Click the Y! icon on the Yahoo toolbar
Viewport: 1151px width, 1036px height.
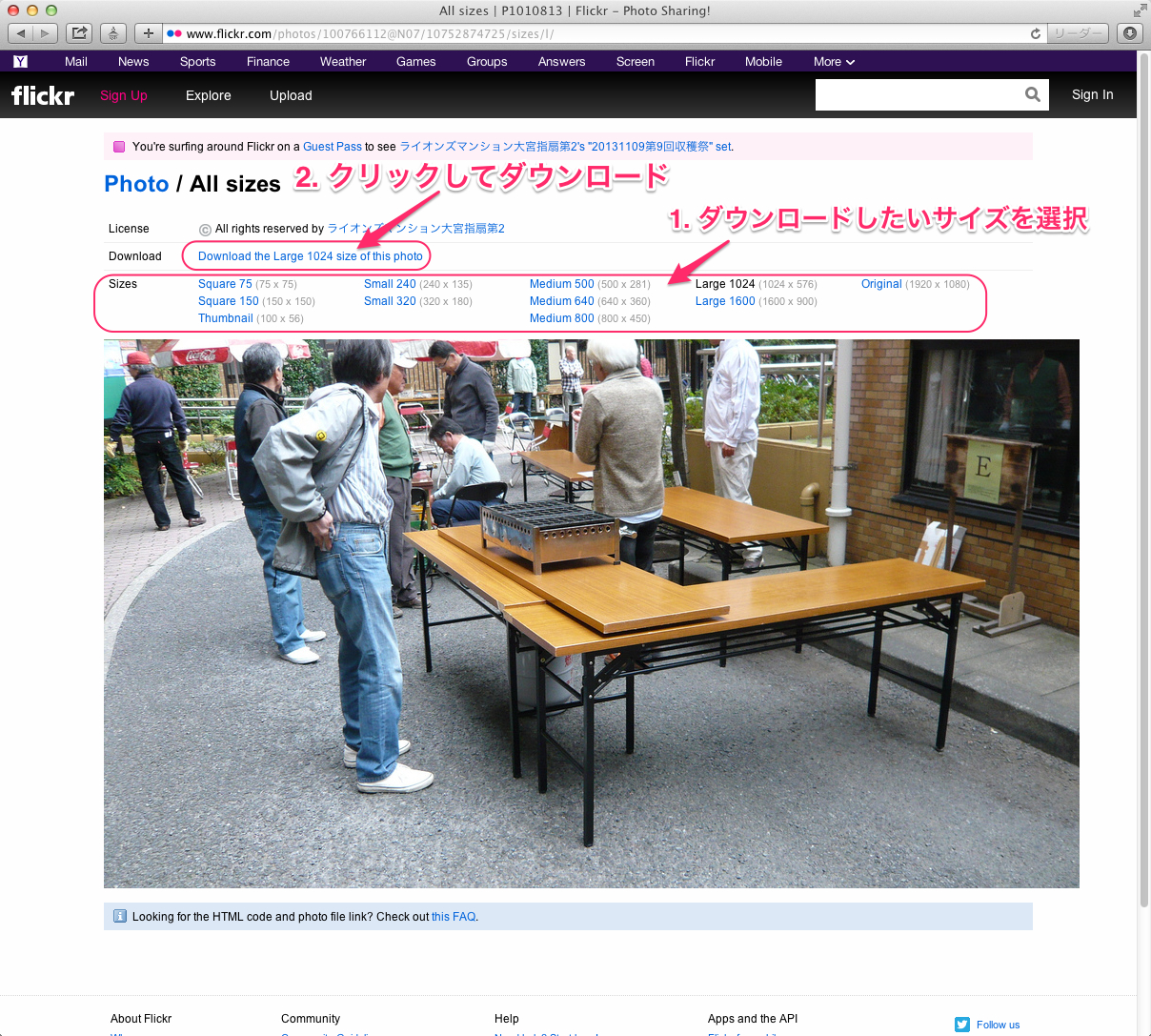pyautogui.click(x=20, y=61)
